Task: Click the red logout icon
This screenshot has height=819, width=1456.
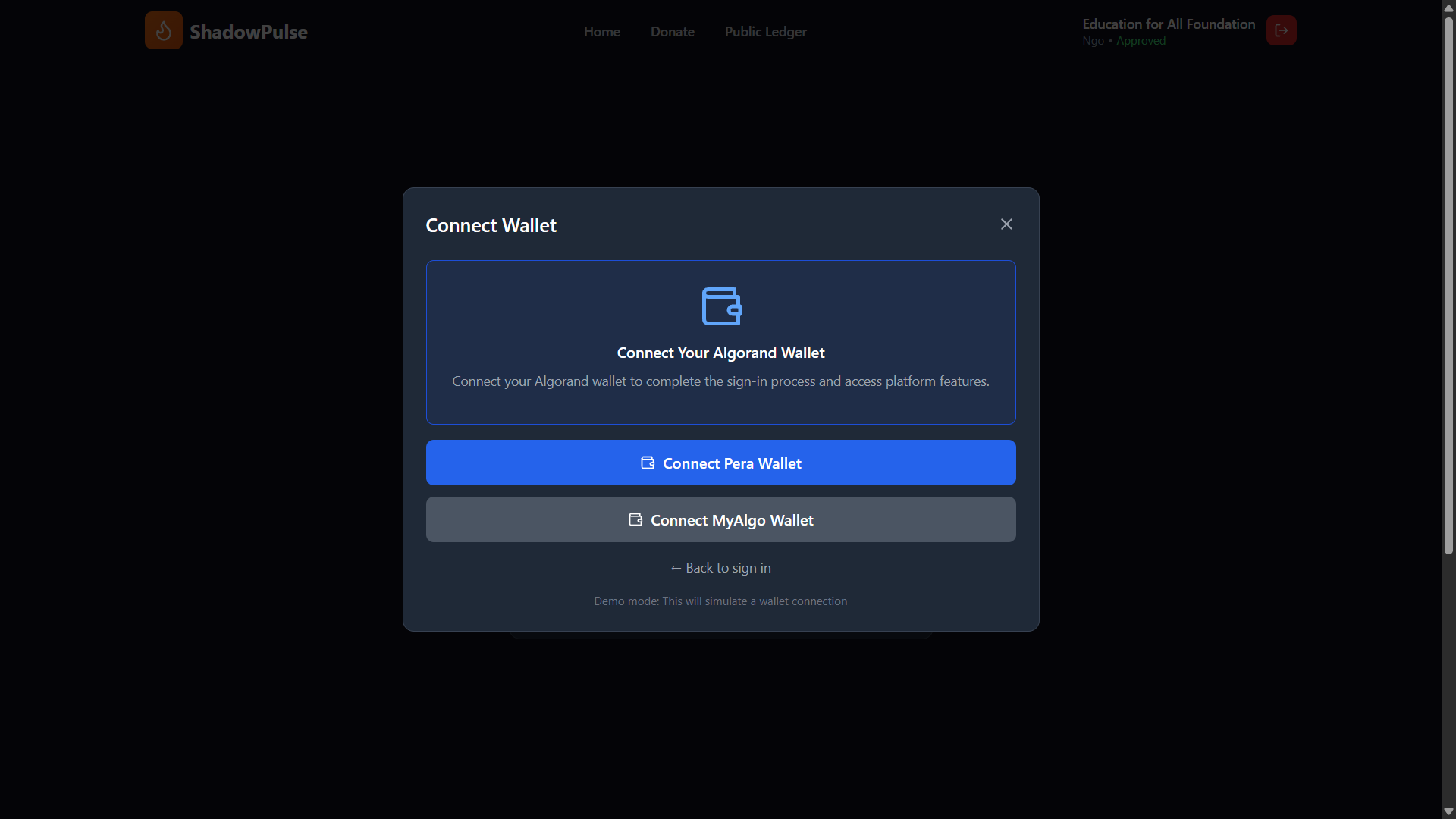Action: (x=1281, y=30)
